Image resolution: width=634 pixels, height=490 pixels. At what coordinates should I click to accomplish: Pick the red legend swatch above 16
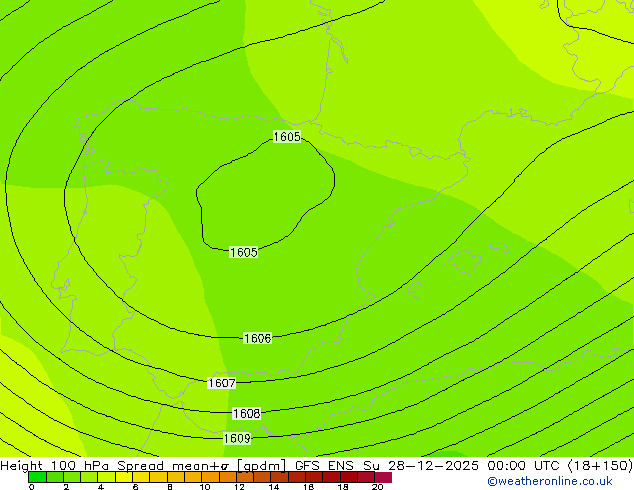point(314,477)
